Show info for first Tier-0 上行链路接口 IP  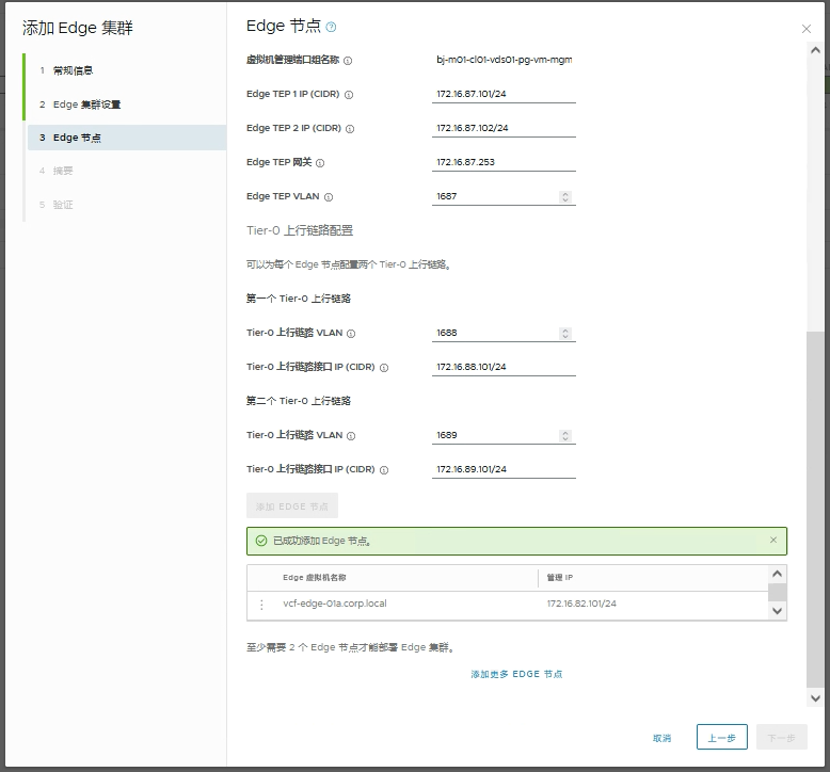(384, 367)
